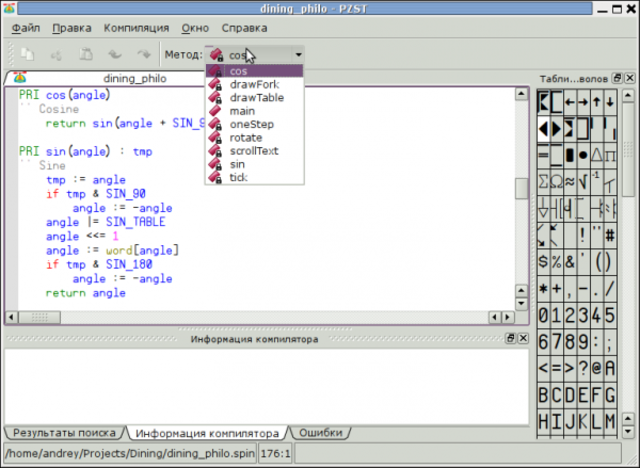The width and height of the screenshot is (640, 468).
Task: Switch to the Ошибки tab
Action: click(x=321, y=433)
